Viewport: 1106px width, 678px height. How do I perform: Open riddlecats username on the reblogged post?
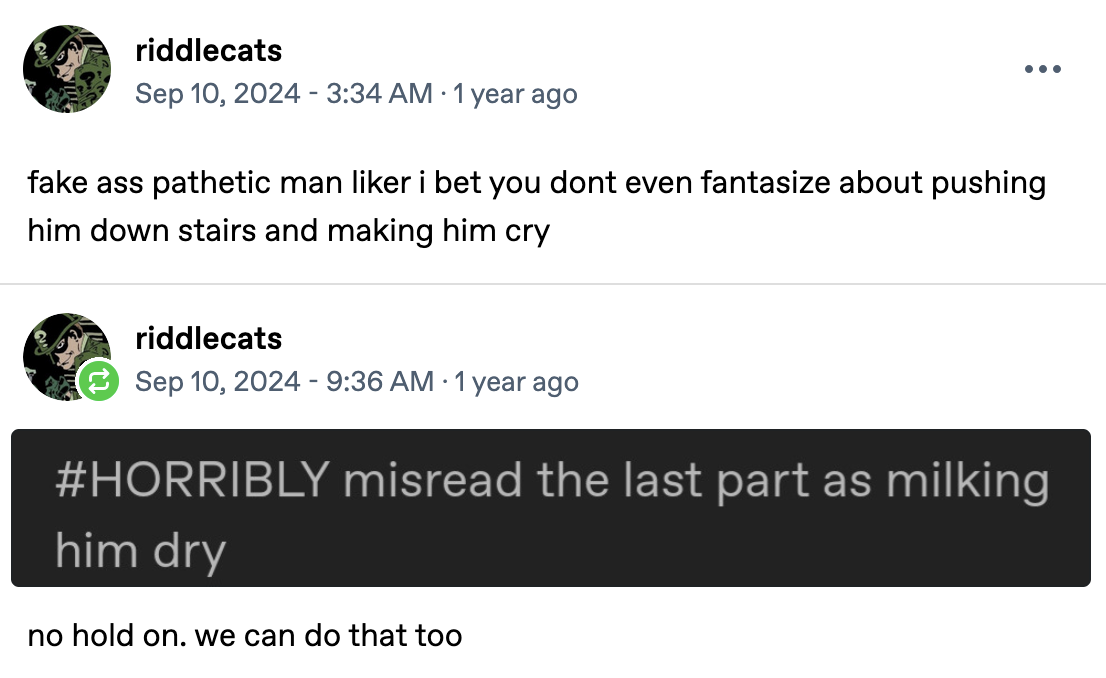coord(208,339)
